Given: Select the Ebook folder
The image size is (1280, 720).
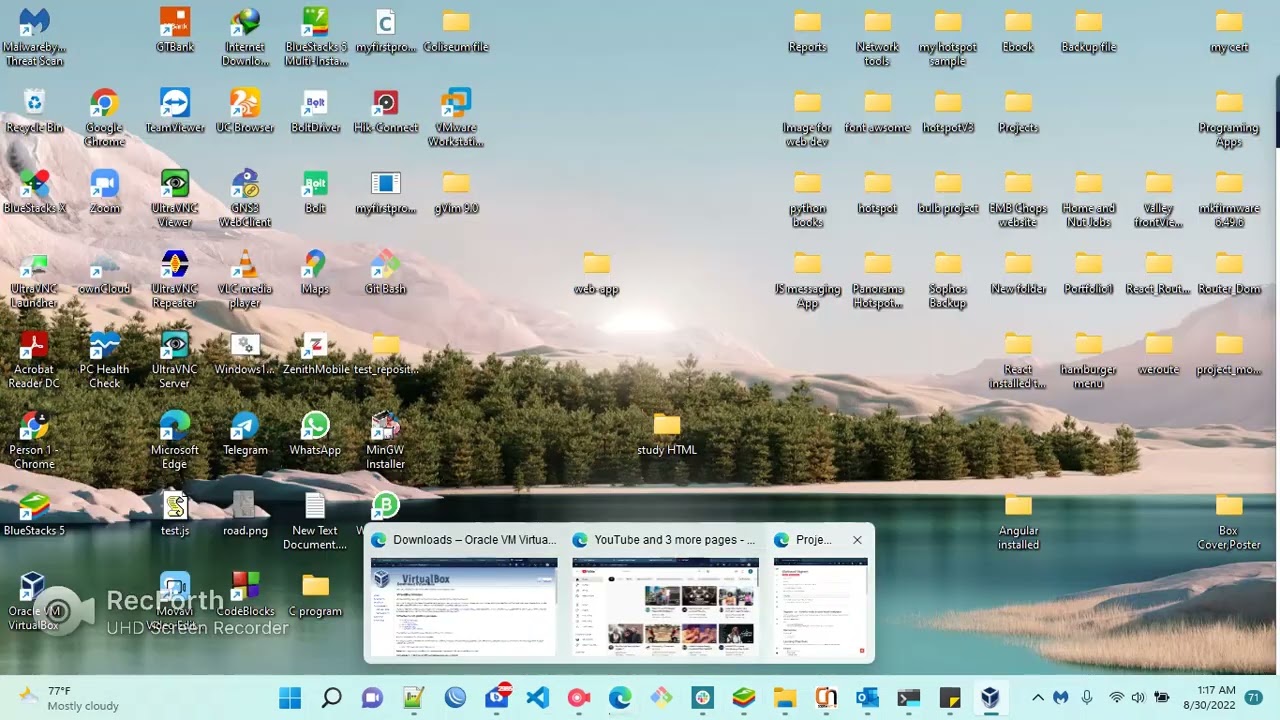Looking at the screenshot, I should tap(1018, 30).
